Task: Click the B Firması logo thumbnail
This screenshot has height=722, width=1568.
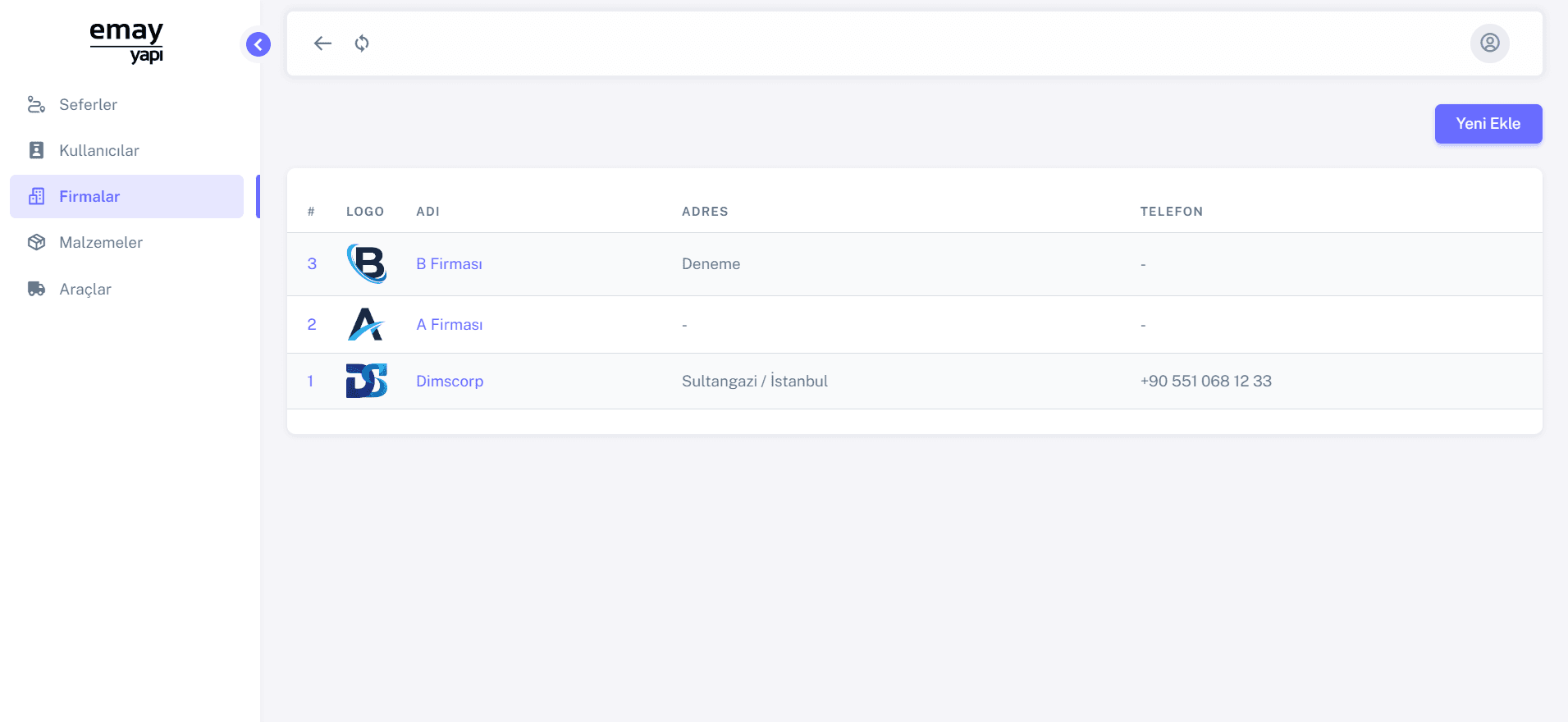Action: tap(366, 263)
